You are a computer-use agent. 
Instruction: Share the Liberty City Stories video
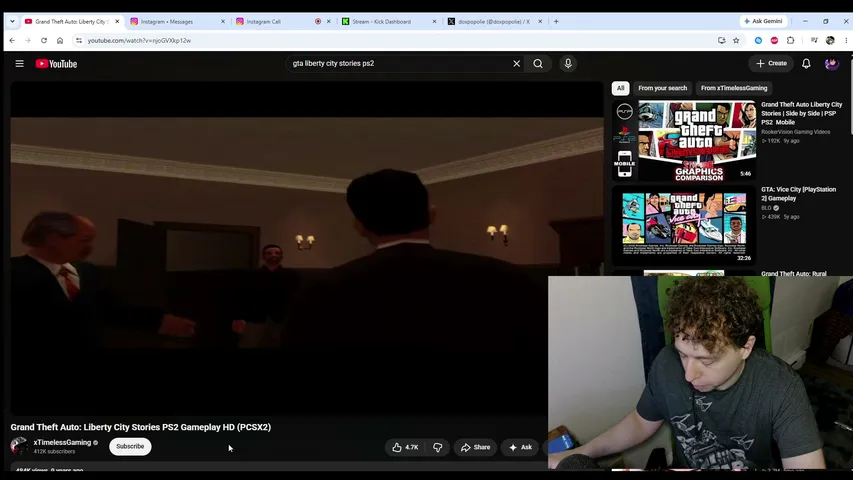475,447
